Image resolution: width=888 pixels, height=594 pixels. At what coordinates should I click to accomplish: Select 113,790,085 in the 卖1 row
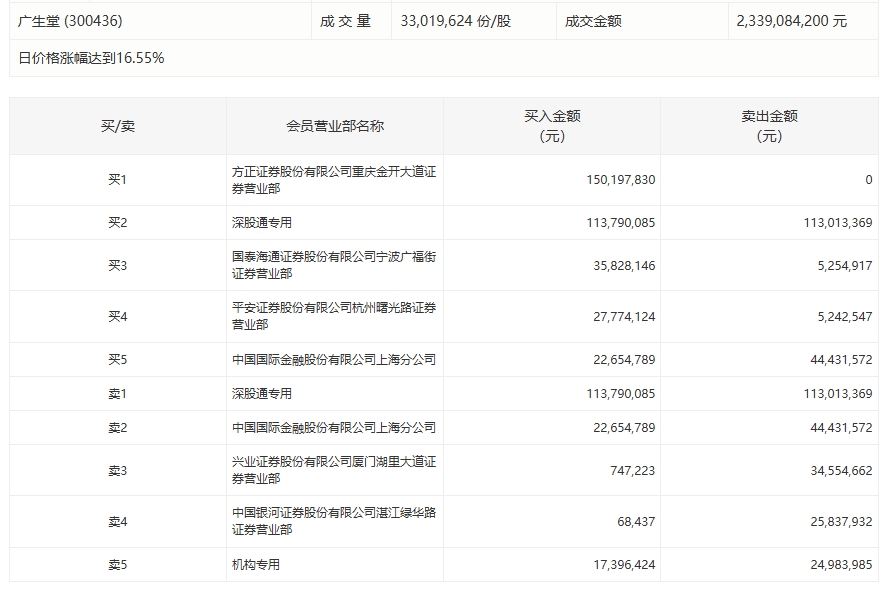click(621, 394)
